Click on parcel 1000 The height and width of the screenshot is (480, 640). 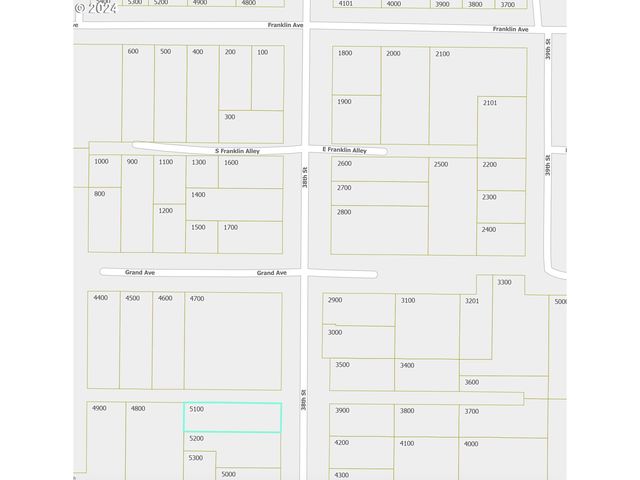(104, 171)
